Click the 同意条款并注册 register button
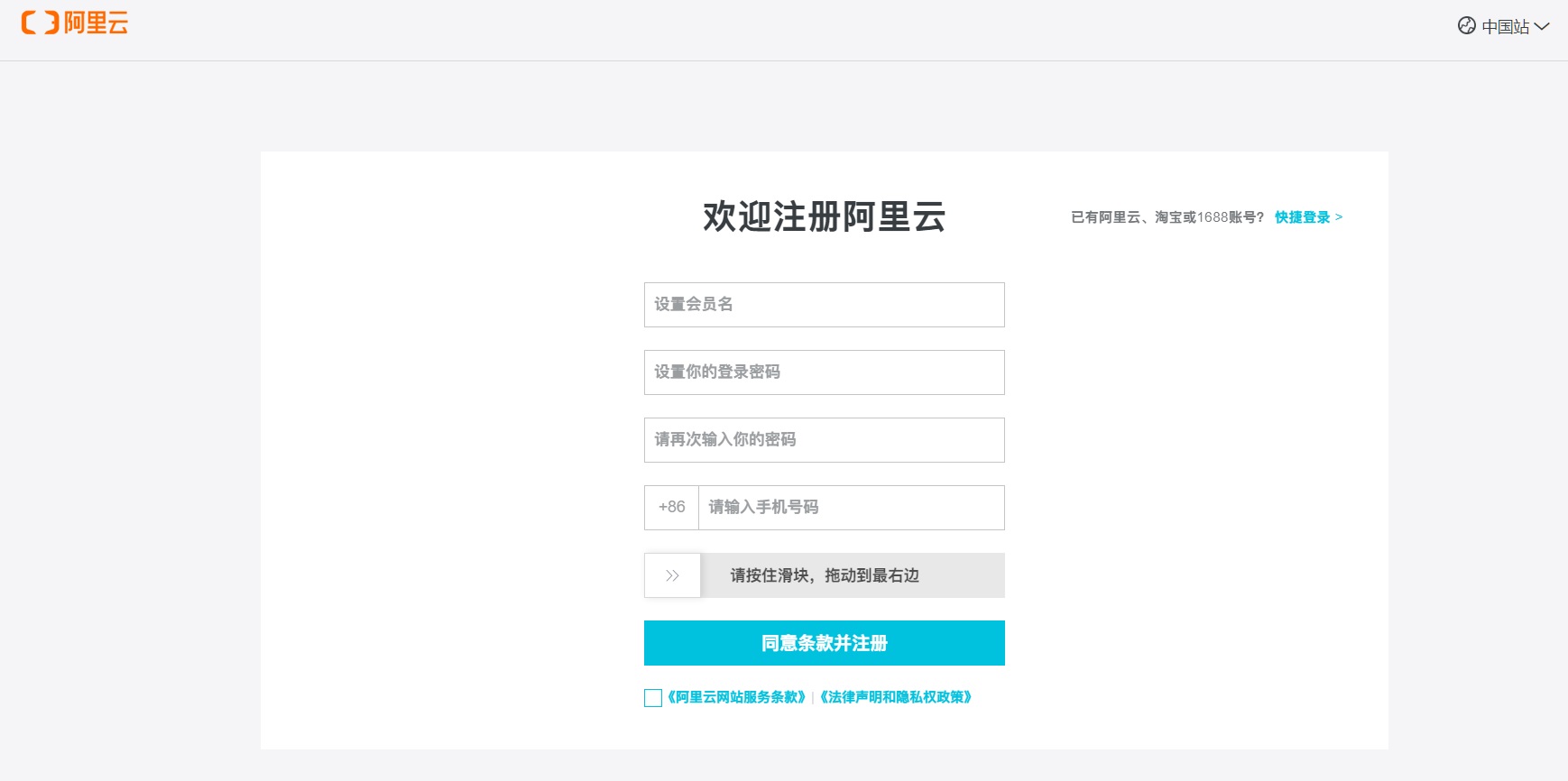 824,643
